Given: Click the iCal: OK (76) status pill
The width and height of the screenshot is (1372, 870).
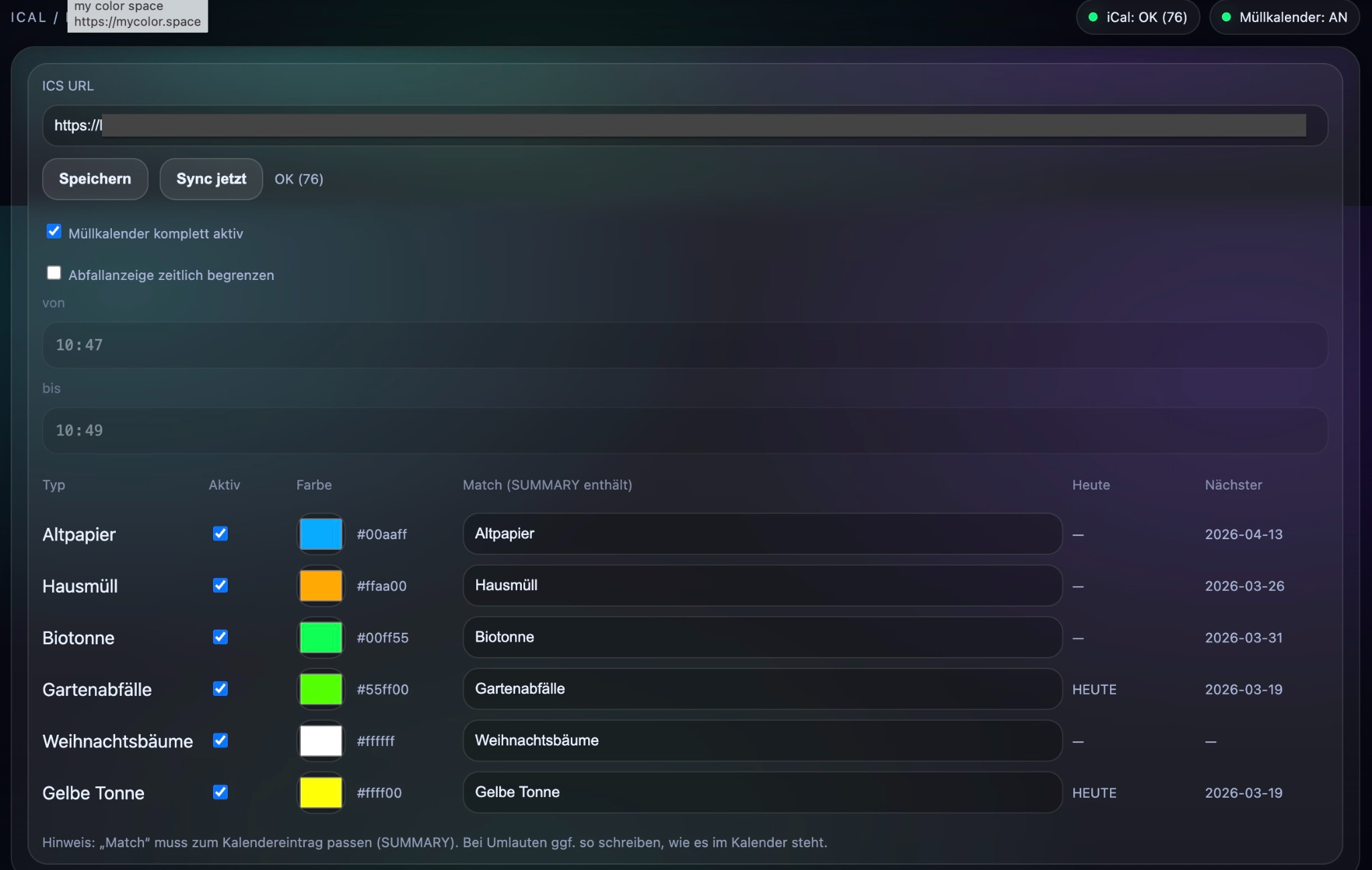Looking at the screenshot, I should (1138, 17).
